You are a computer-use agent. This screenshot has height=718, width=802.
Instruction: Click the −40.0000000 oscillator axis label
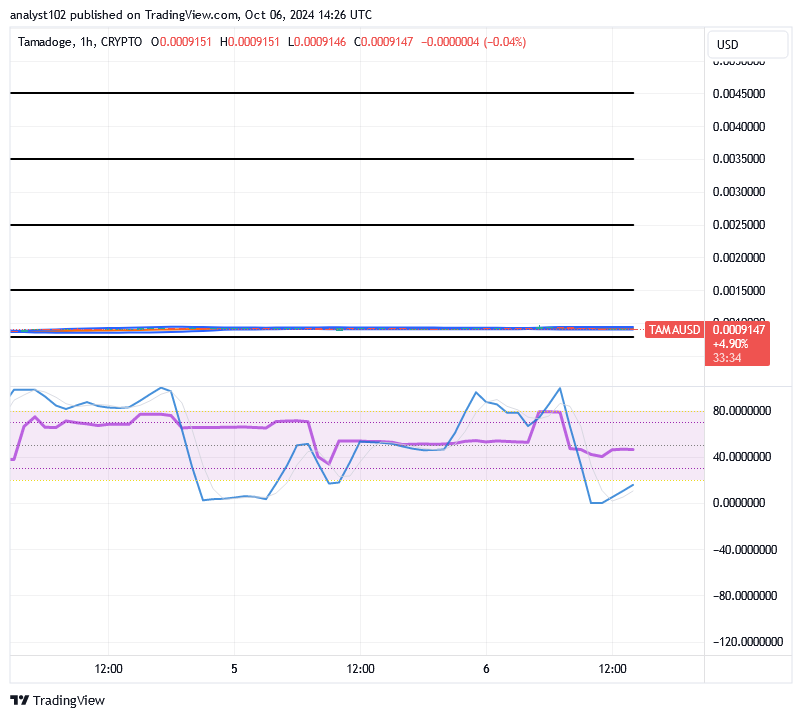point(745,550)
